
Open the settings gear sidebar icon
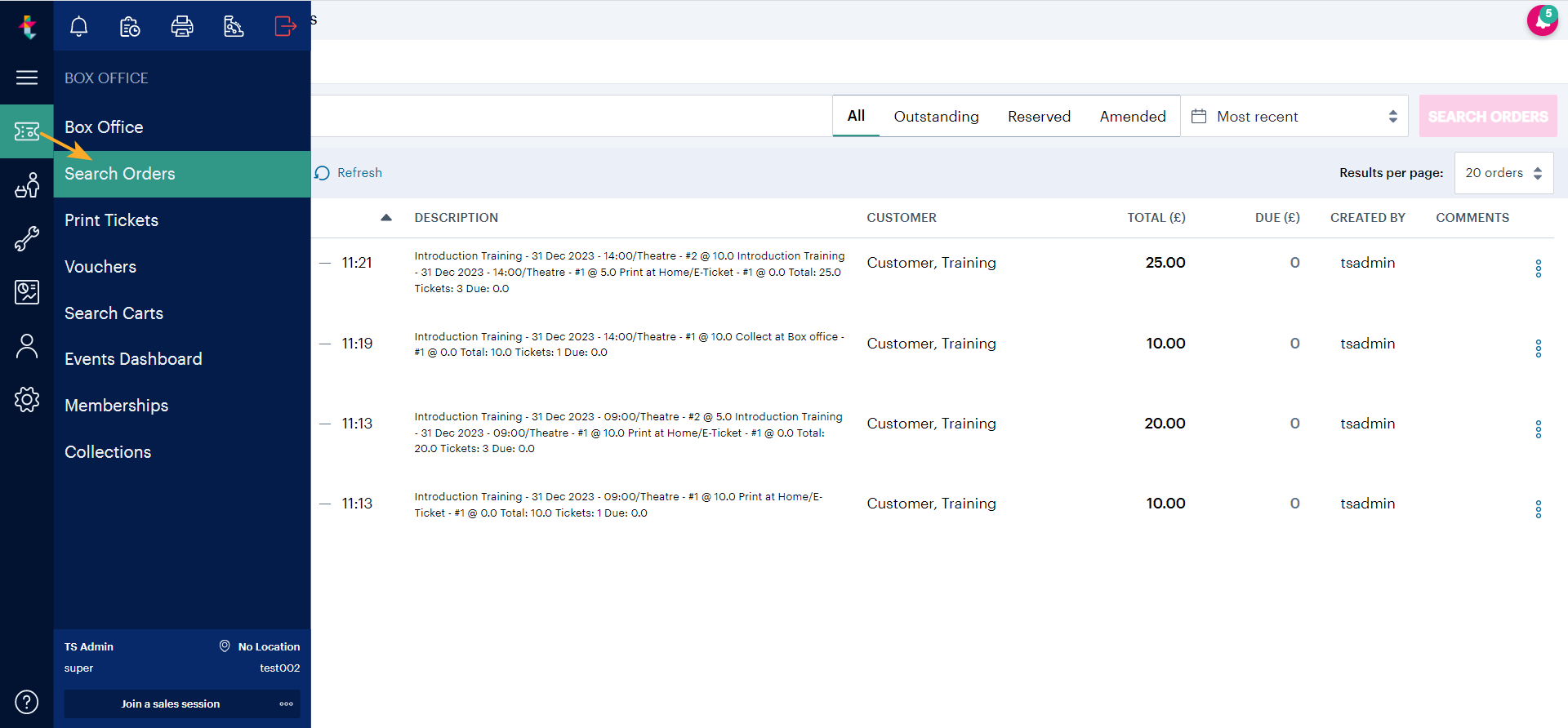click(x=27, y=399)
